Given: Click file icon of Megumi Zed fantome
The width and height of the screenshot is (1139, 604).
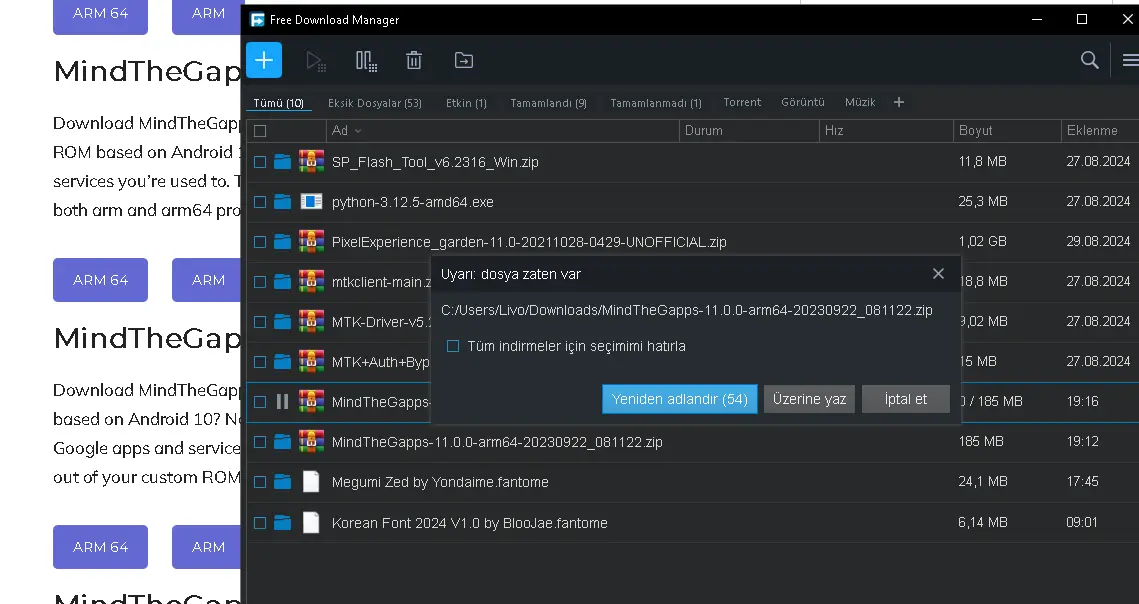Looking at the screenshot, I should point(311,481).
